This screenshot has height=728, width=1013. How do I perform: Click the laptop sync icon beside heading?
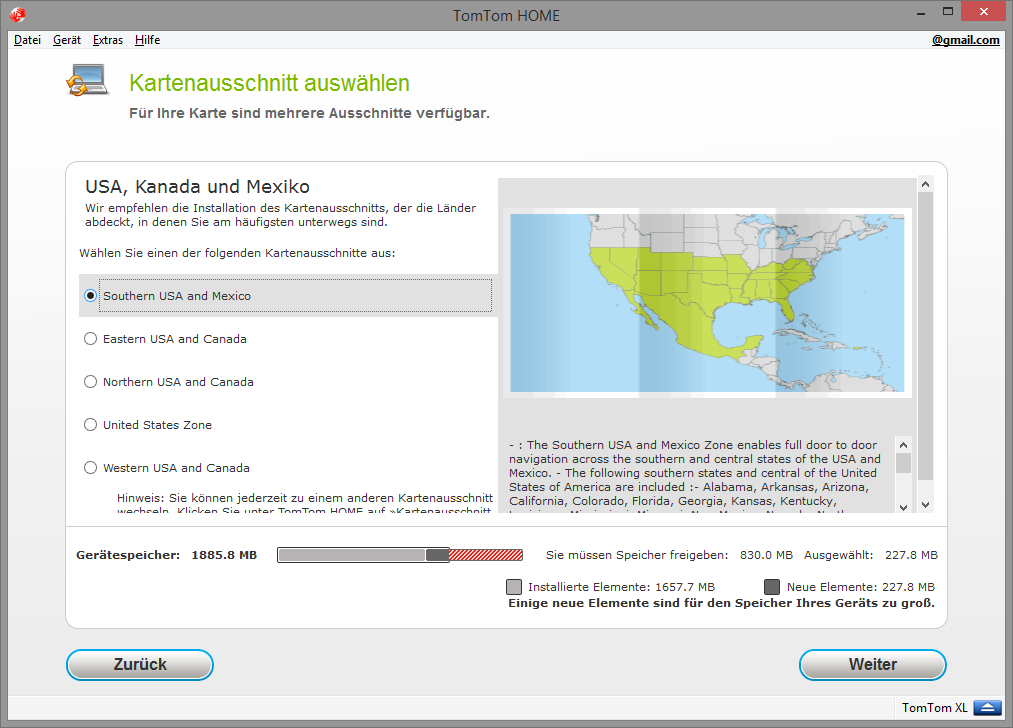pyautogui.click(x=86, y=80)
